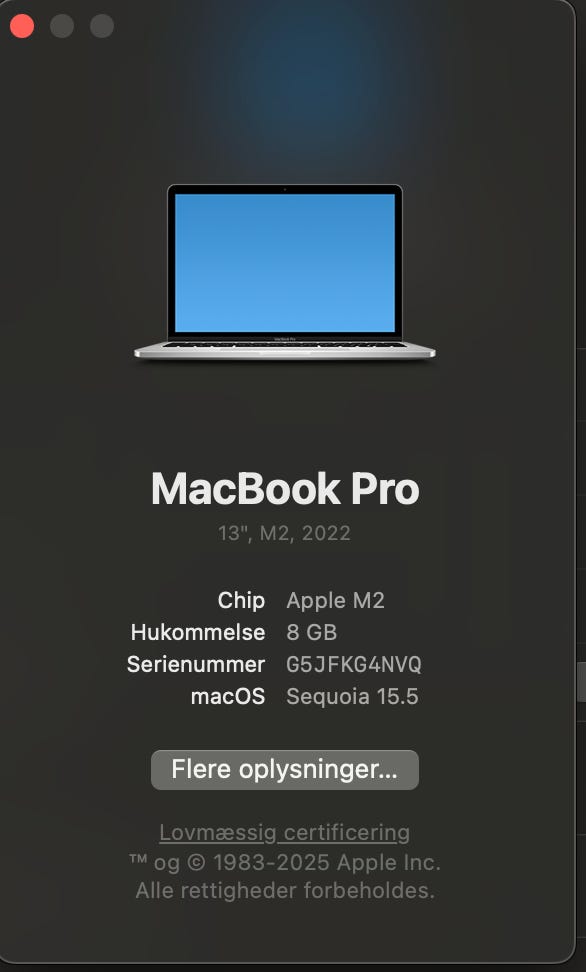Select the serial number G5JFKG4NVQ
This screenshot has width=586, height=972.
[x=353, y=665]
